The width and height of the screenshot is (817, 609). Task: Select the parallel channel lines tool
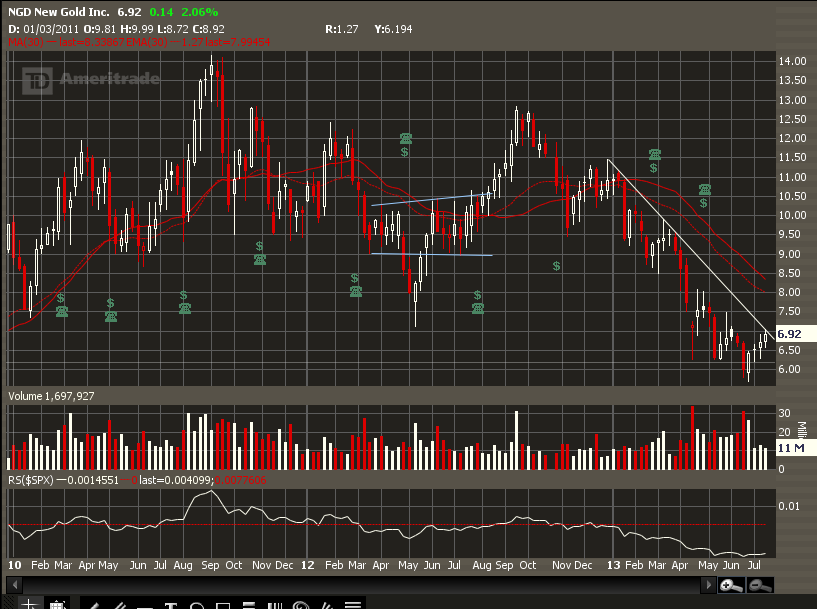pyautogui.click(x=118, y=604)
